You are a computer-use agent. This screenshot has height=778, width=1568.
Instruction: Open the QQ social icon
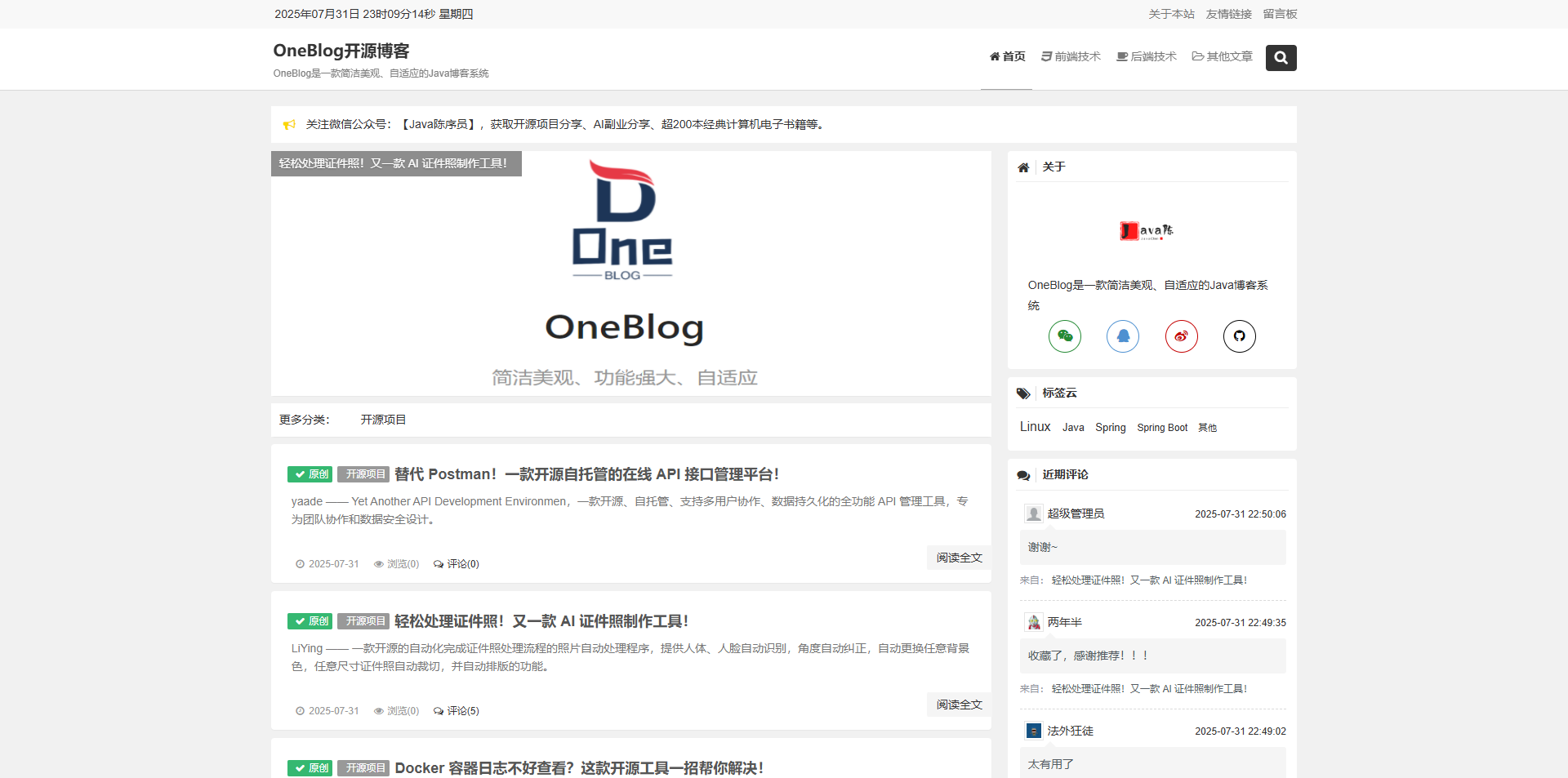[x=1123, y=336]
